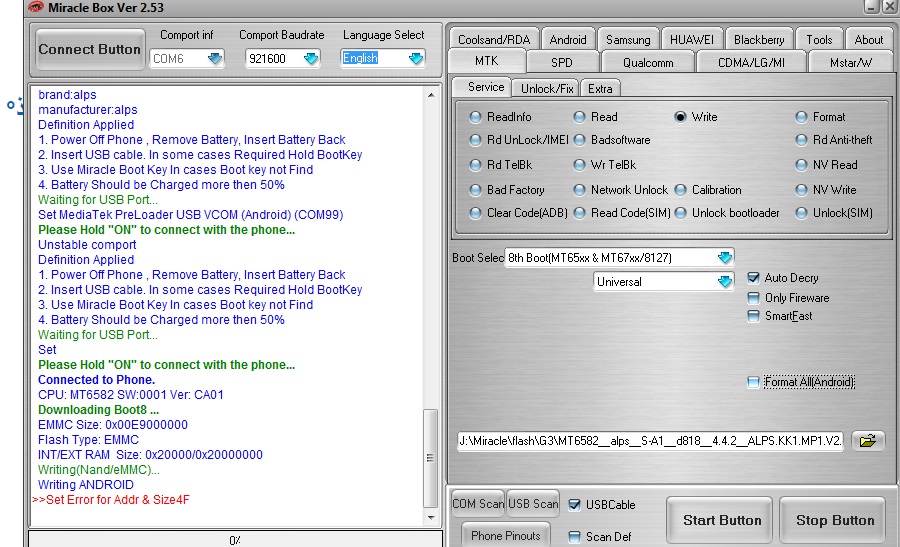Click the Miracle Box eye logo icon

[x=36, y=7]
